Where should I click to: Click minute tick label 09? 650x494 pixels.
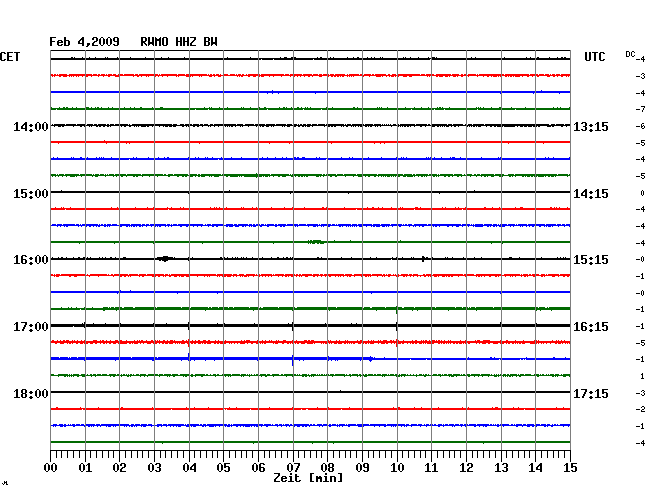(362, 468)
